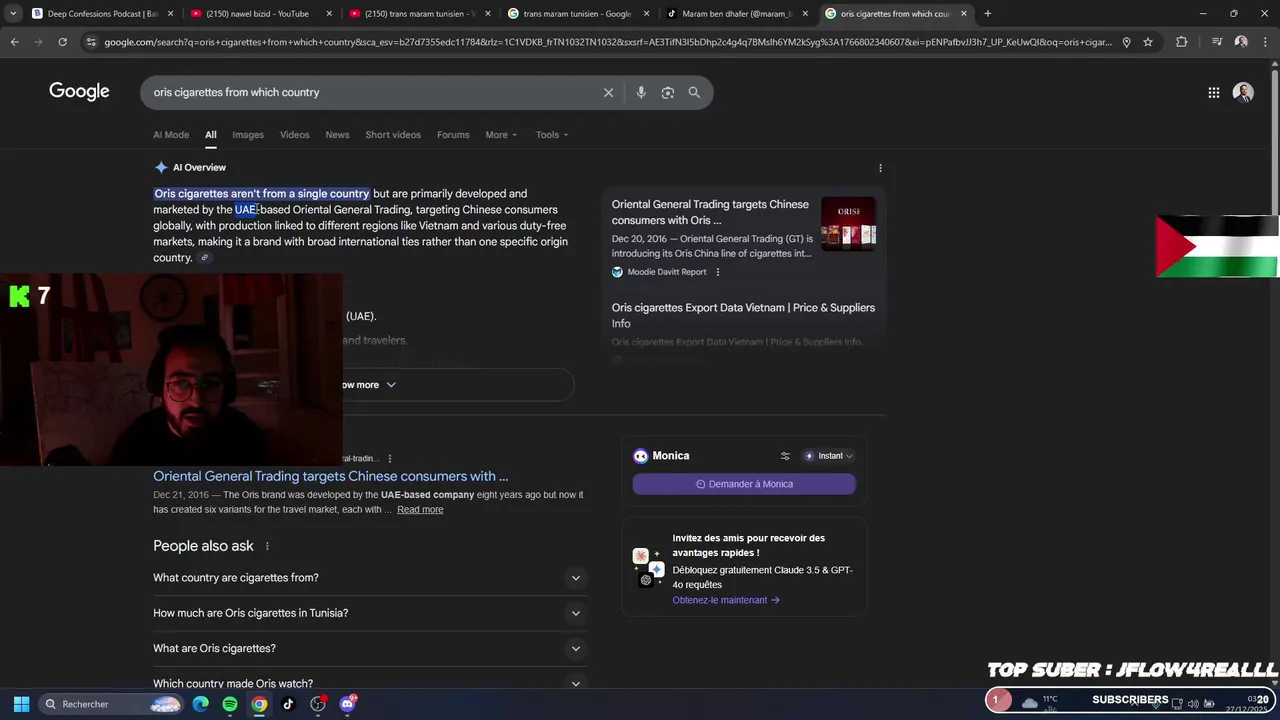Open the Tools dropdown
The image size is (1280, 720).
pyautogui.click(x=552, y=135)
